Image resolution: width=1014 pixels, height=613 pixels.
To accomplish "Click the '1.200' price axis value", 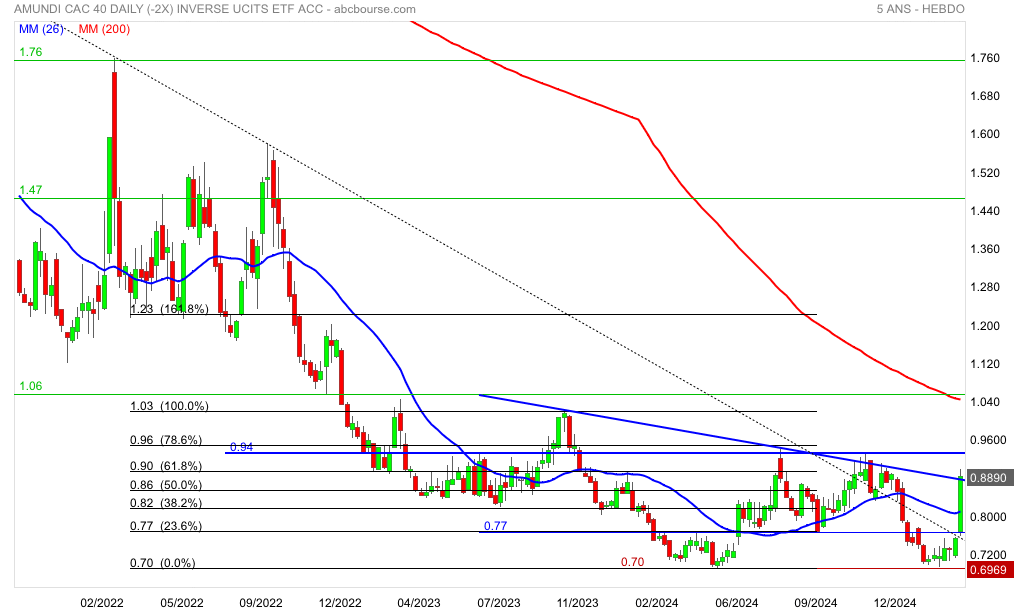I will click(985, 326).
